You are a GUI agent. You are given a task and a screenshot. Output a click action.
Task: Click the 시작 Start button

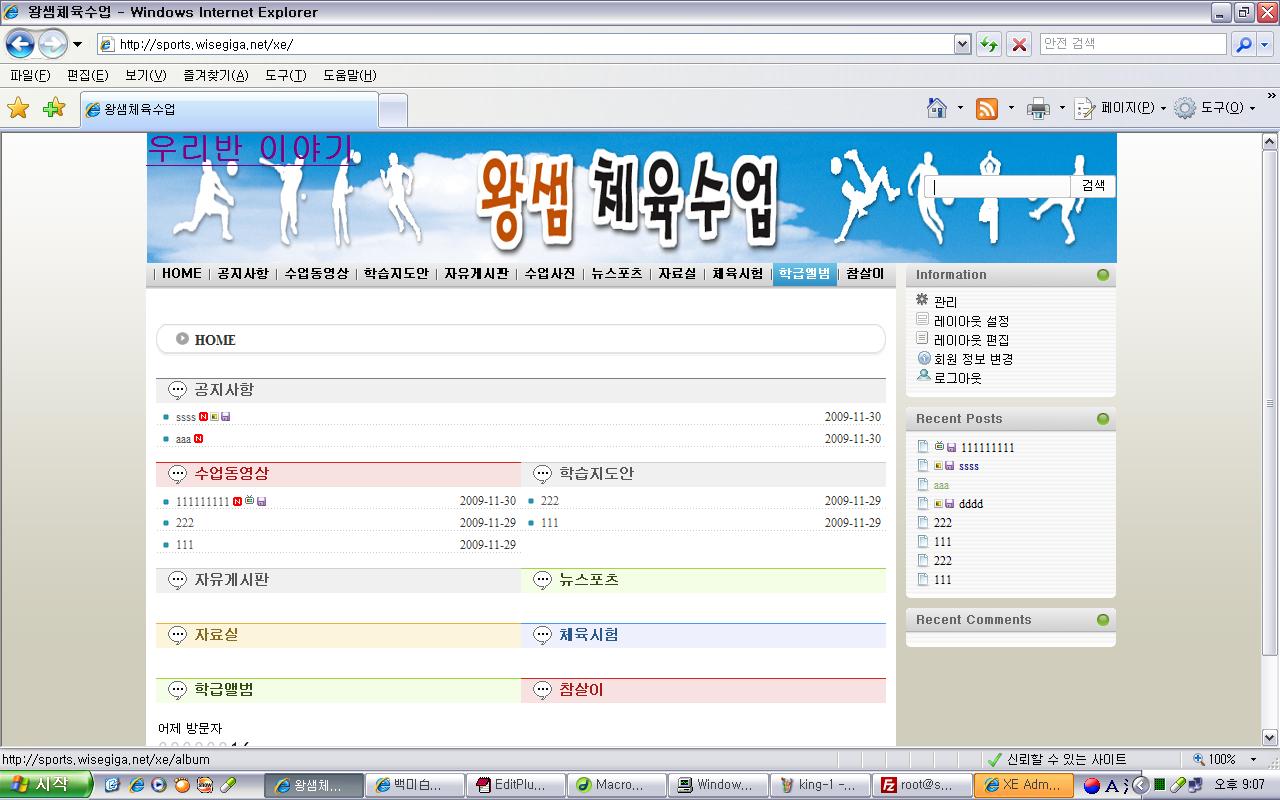[x=46, y=785]
